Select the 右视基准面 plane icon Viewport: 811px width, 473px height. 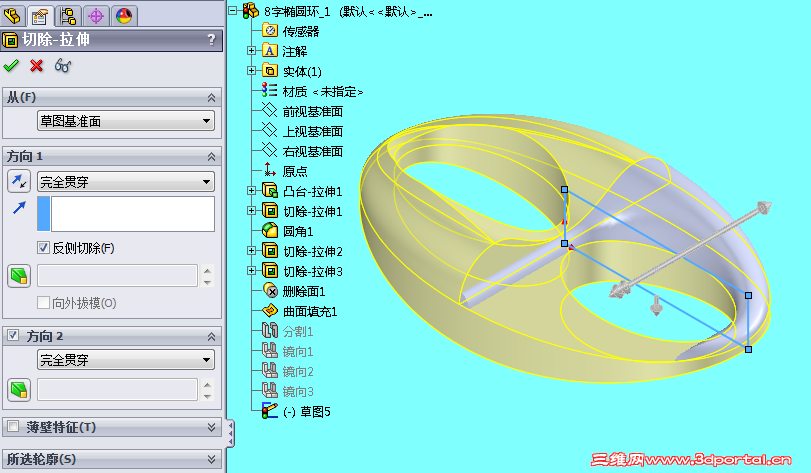269,150
